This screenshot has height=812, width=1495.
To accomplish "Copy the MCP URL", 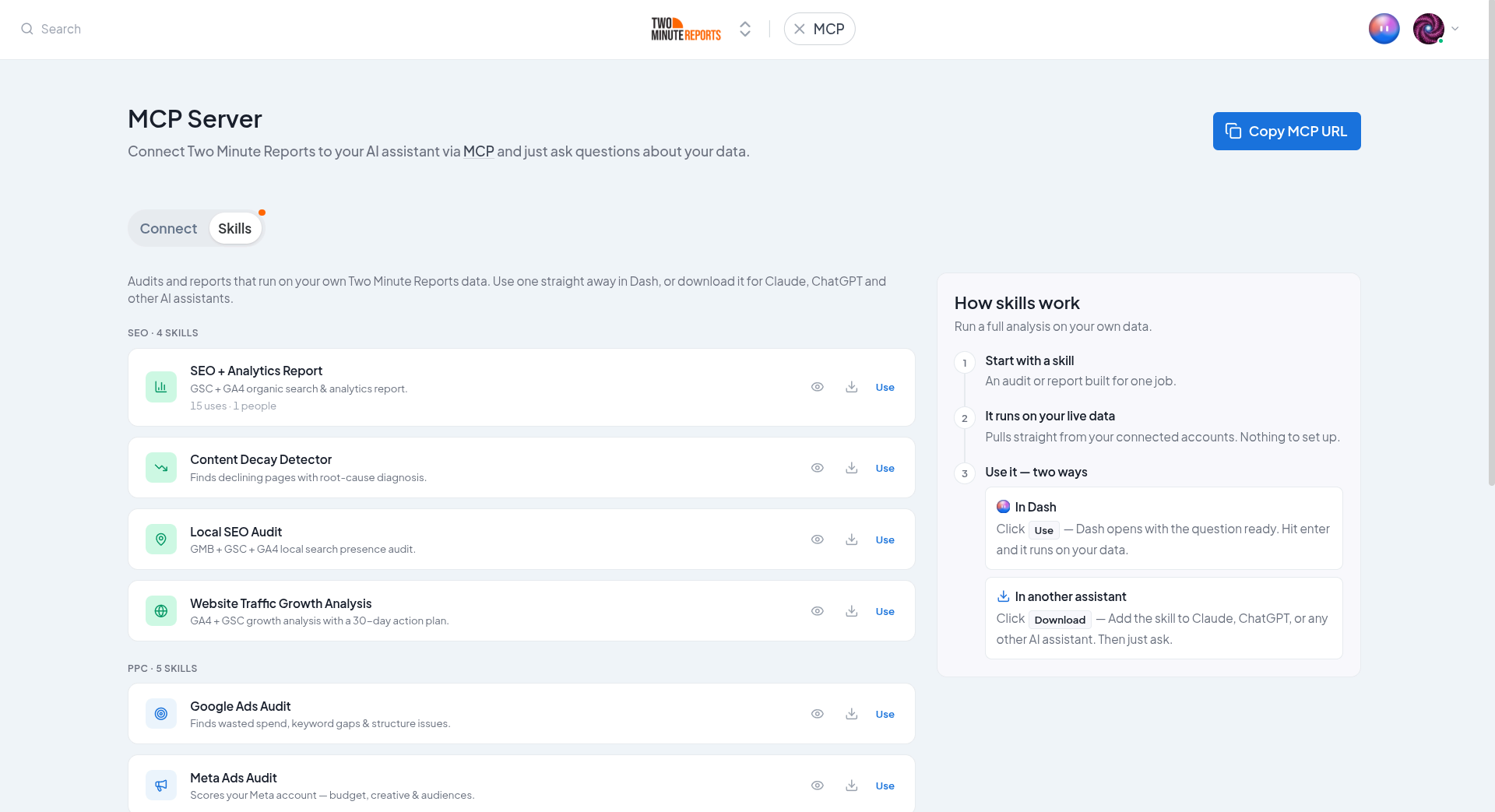I will coord(1286,131).
